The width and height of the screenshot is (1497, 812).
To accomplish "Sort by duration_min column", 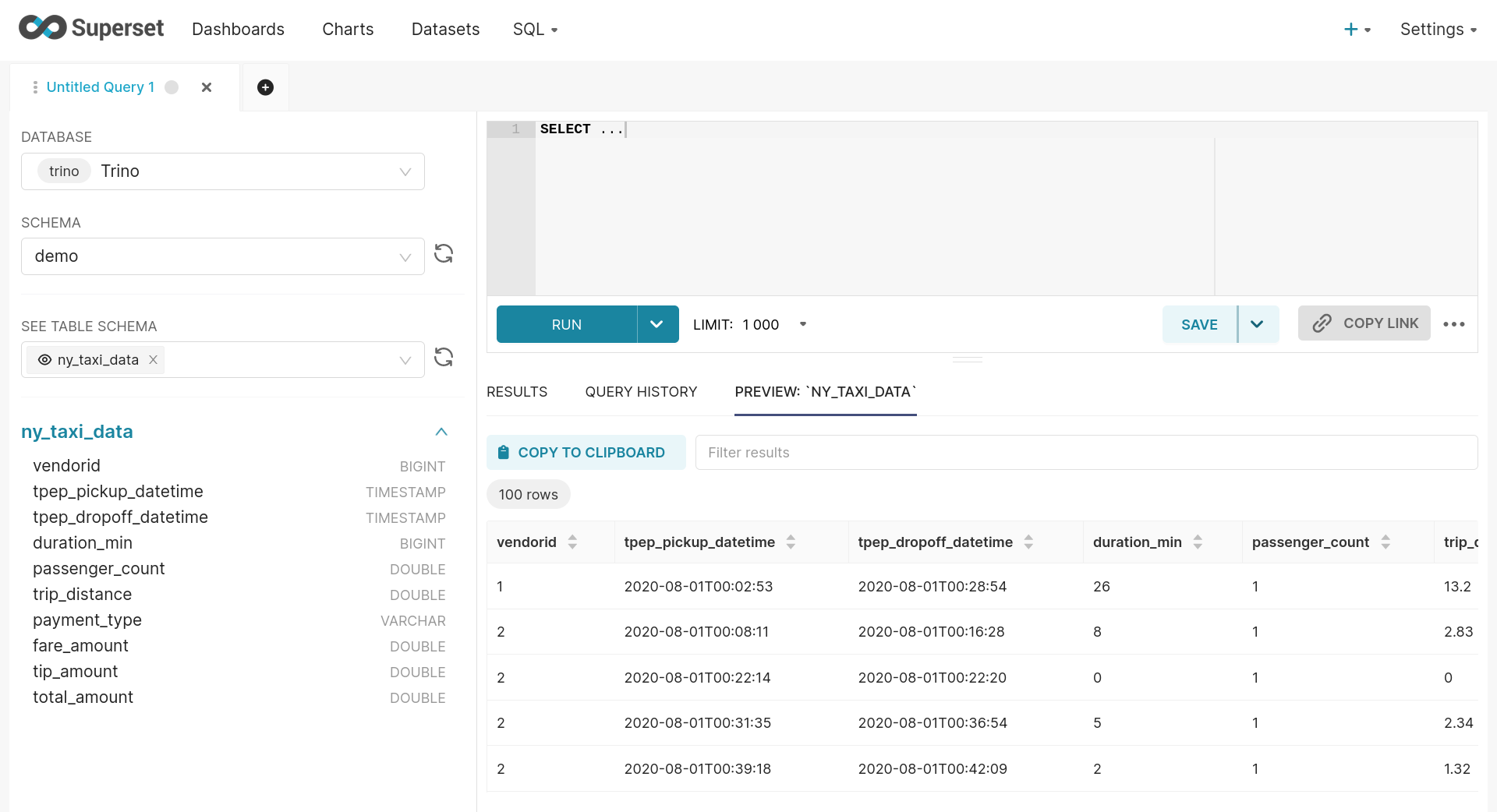I will click(1198, 542).
